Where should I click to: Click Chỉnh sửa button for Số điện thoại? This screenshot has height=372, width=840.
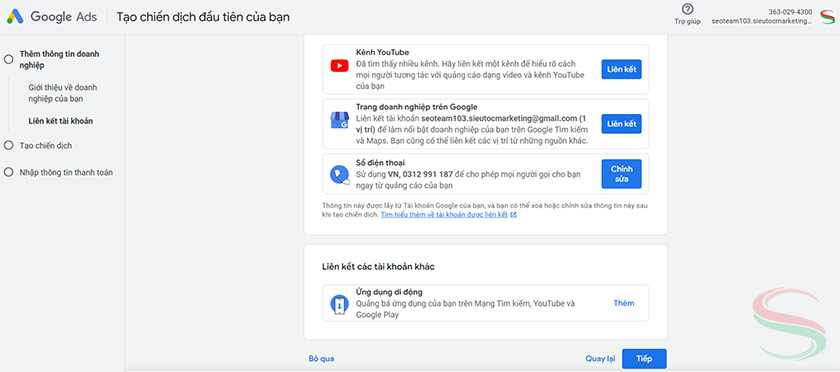(621, 174)
